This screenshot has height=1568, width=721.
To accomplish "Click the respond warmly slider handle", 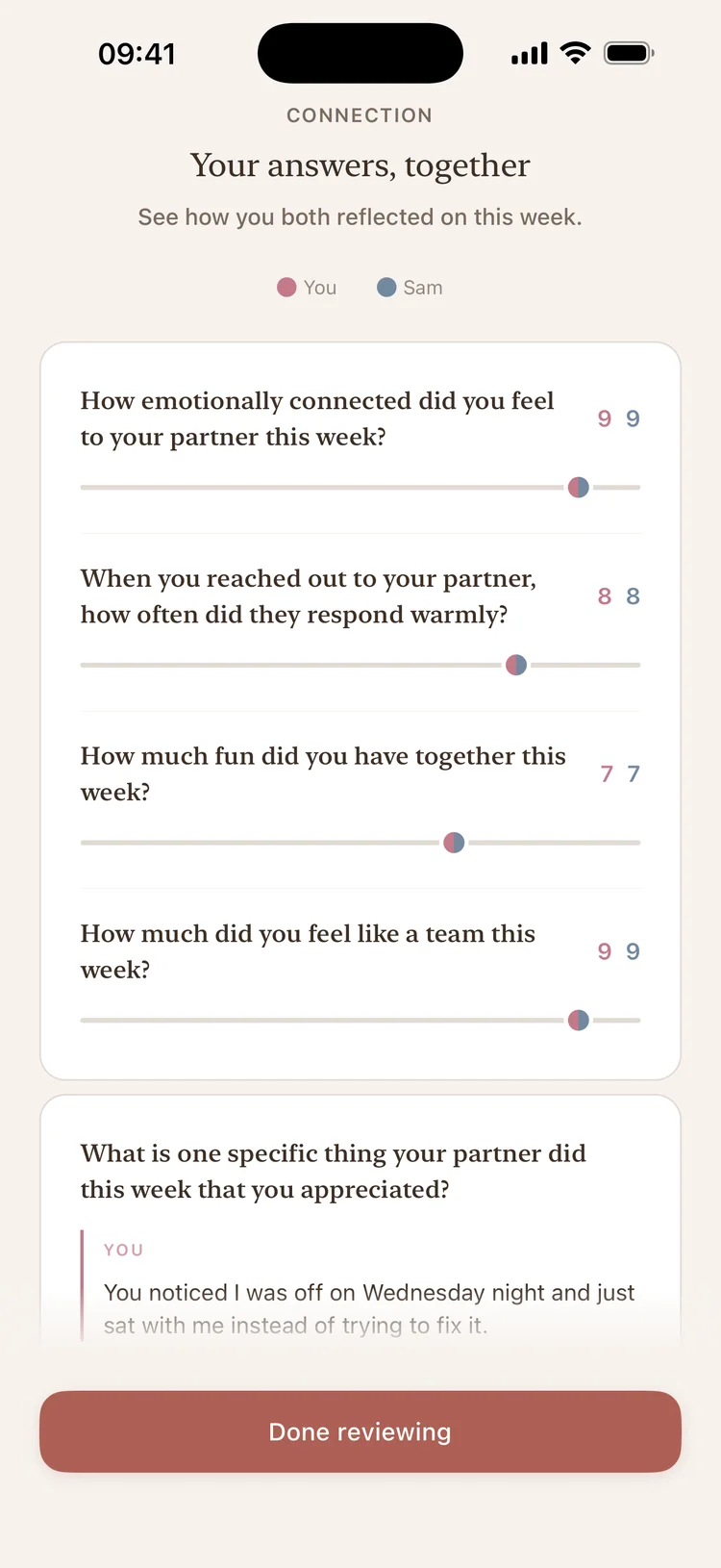I will click(516, 665).
